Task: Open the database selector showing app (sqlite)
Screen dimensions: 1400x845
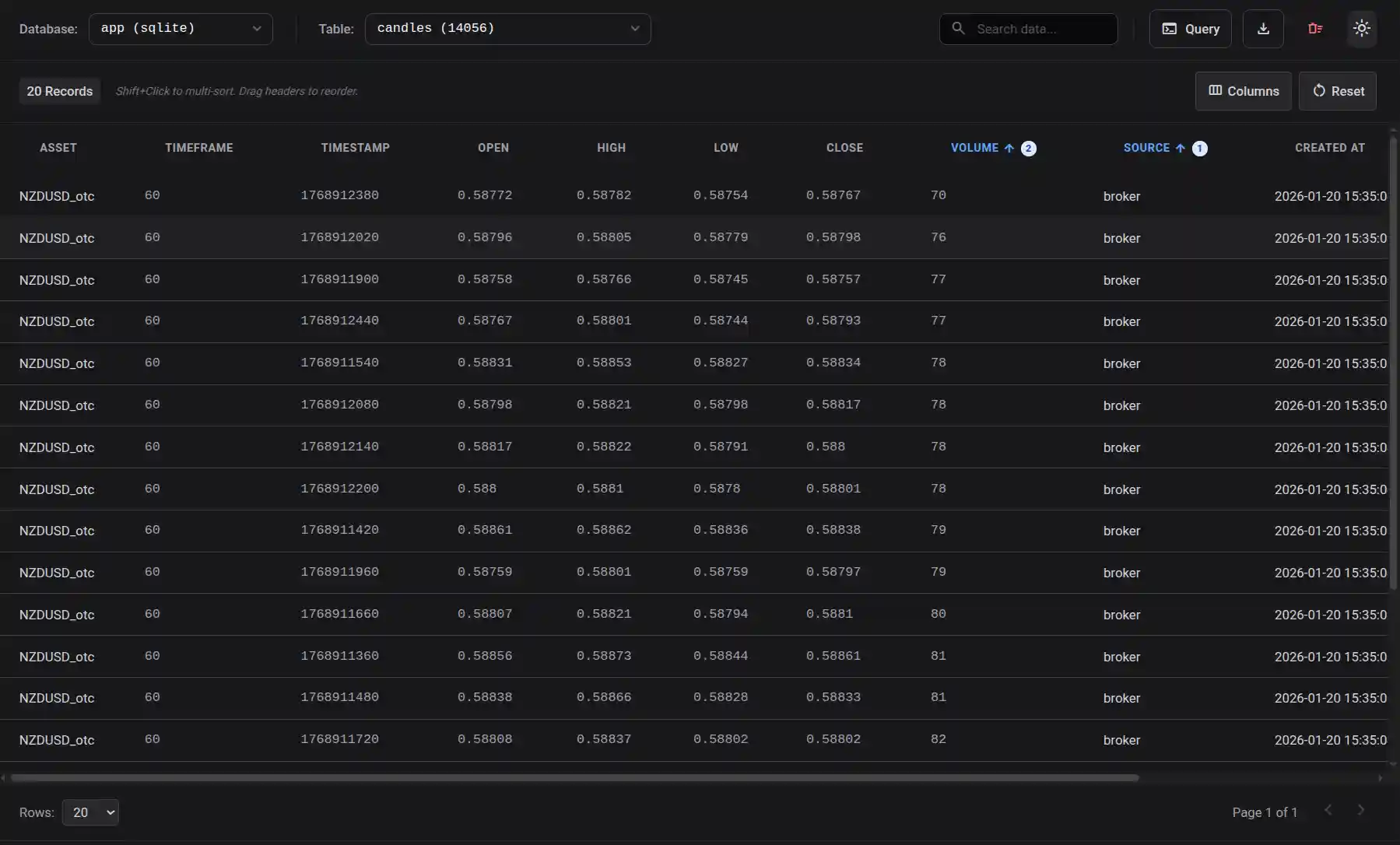Action: click(181, 29)
